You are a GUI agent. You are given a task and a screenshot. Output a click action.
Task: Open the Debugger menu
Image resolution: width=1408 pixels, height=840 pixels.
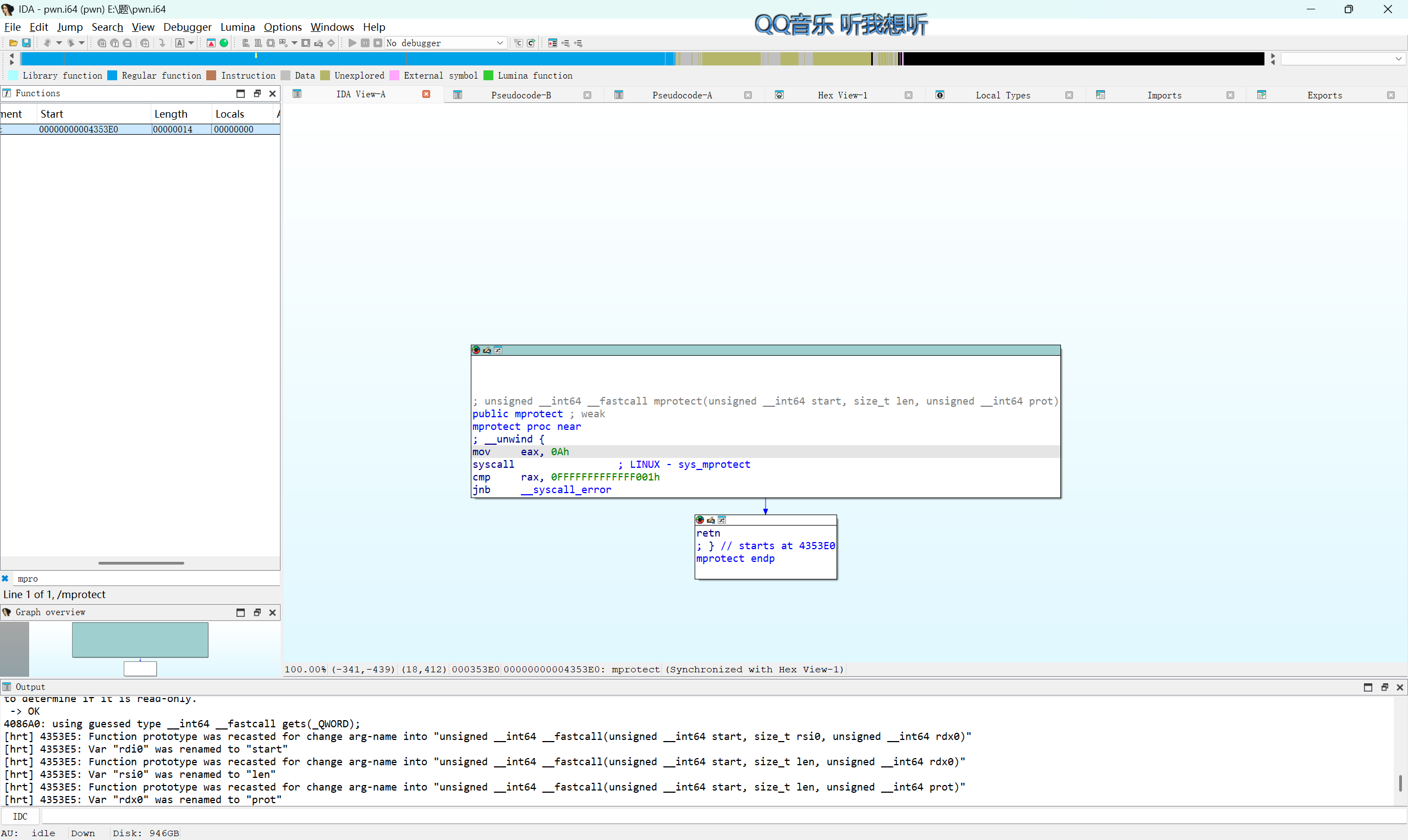(187, 26)
